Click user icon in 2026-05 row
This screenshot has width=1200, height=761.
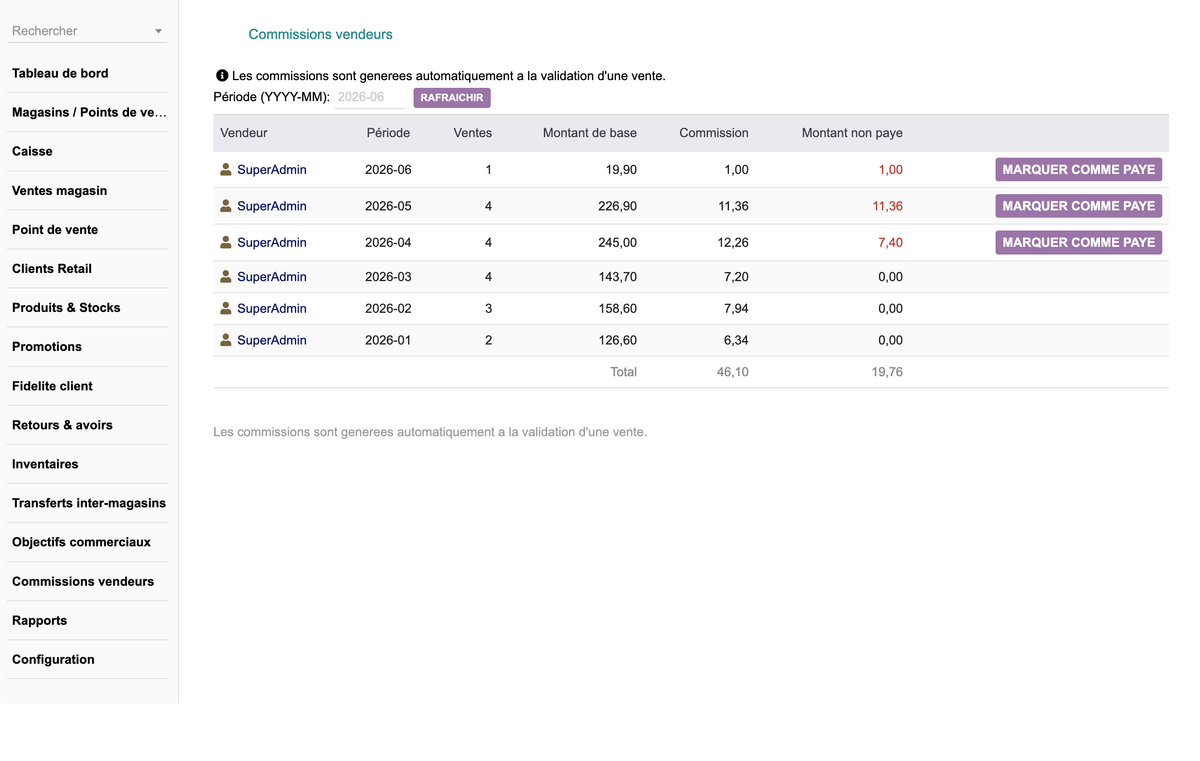pyautogui.click(x=226, y=206)
